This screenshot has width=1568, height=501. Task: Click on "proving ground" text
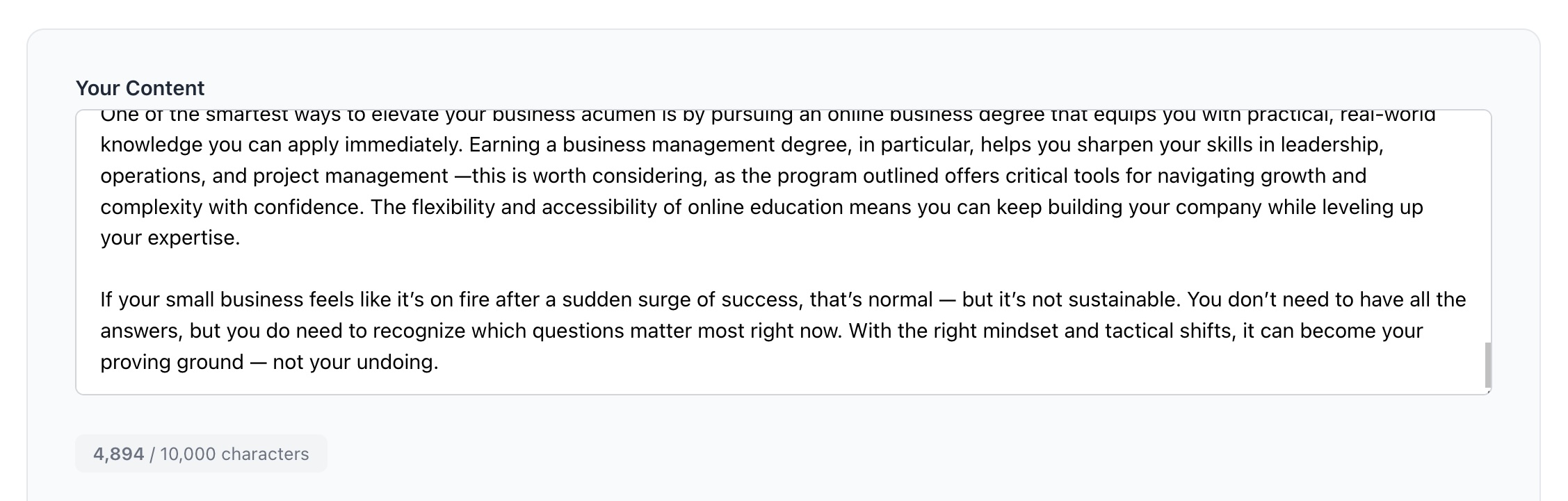(x=172, y=362)
